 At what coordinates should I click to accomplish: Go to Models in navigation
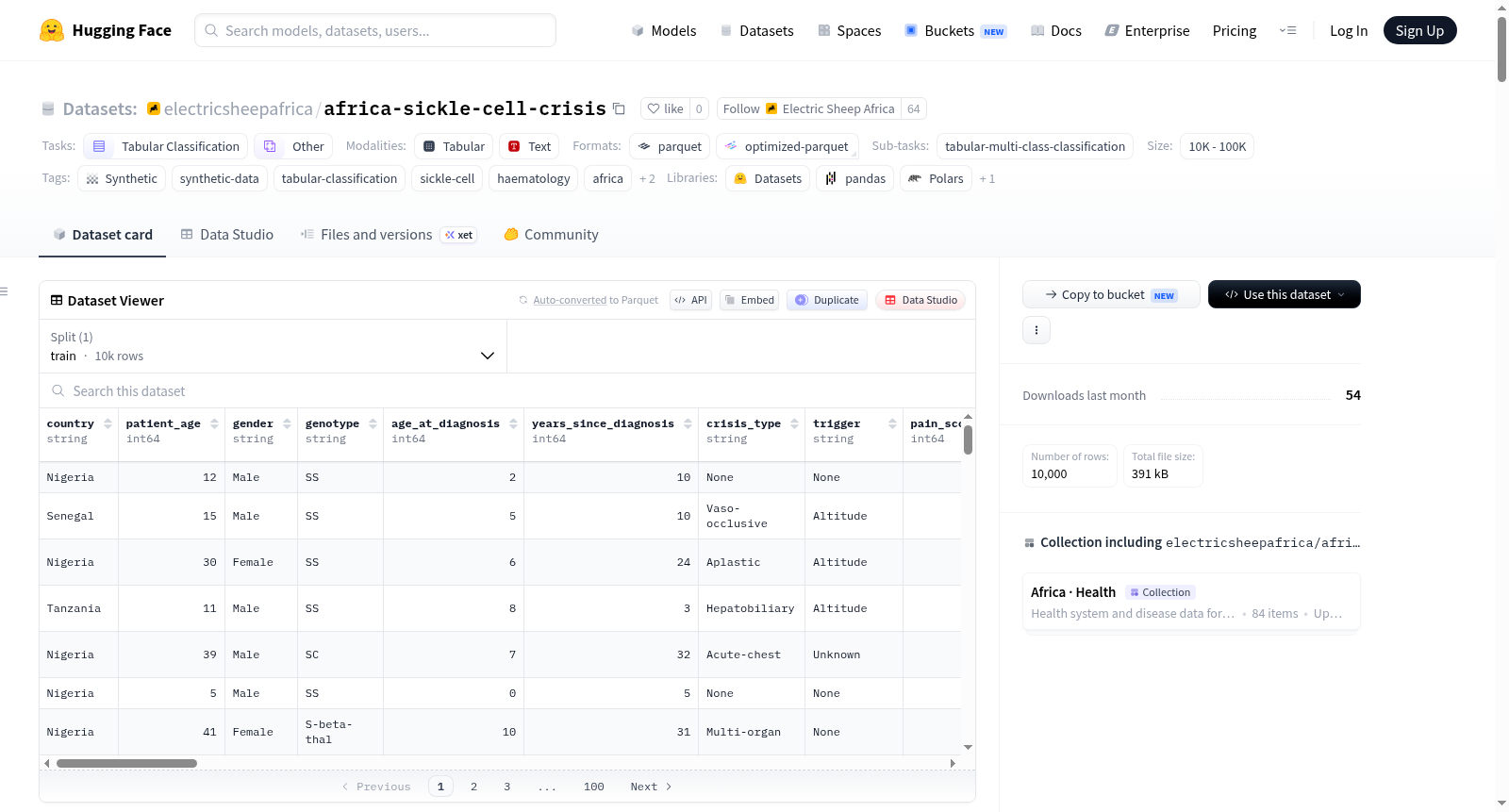coord(664,30)
